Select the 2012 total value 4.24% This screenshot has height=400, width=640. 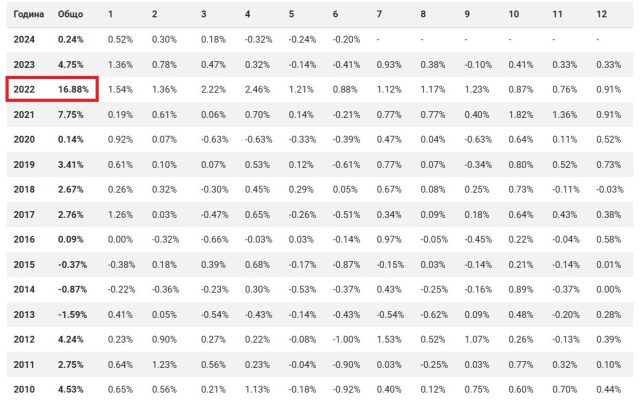click(71, 339)
